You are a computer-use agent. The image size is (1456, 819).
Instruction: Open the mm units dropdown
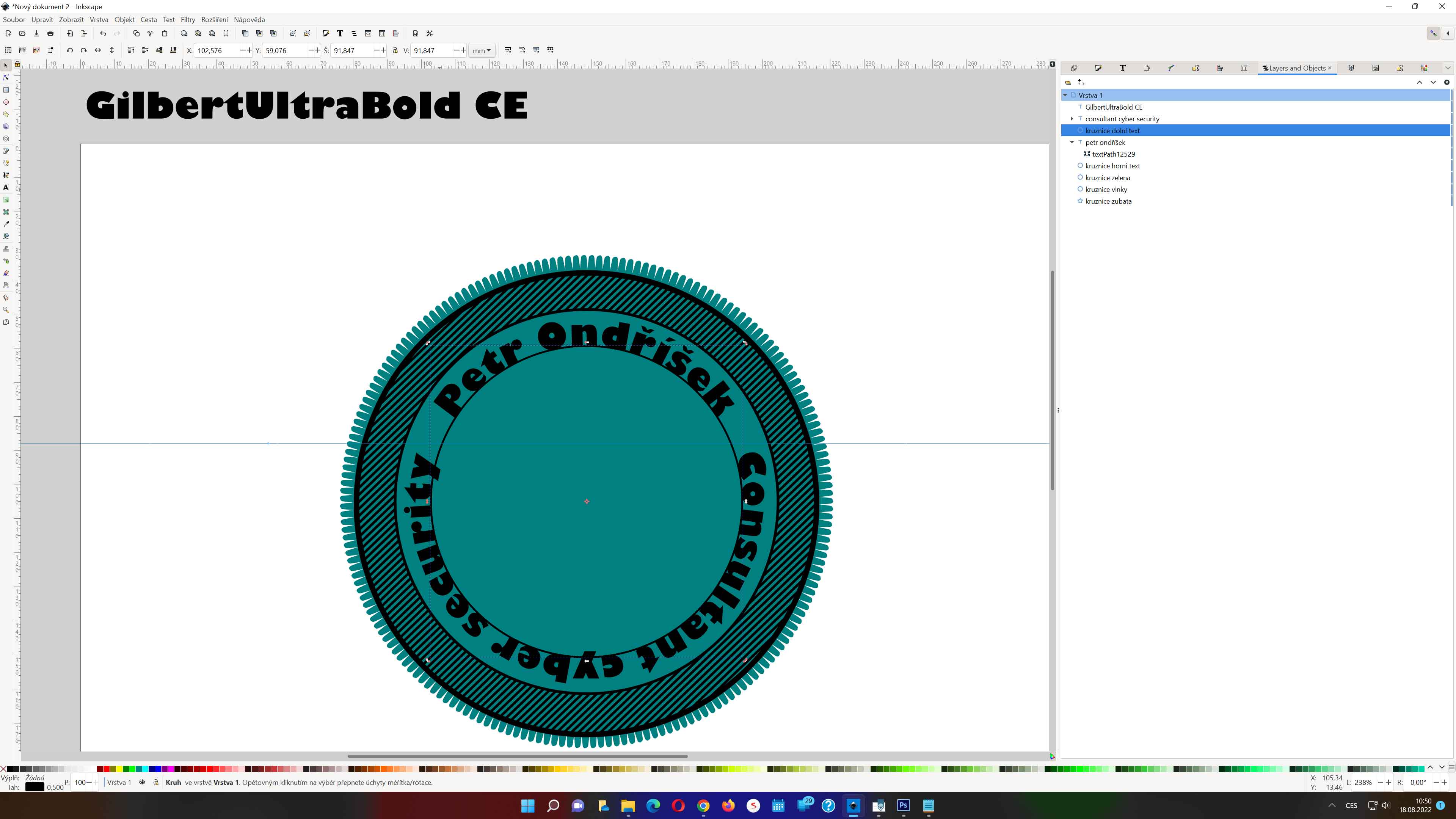tap(482, 50)
